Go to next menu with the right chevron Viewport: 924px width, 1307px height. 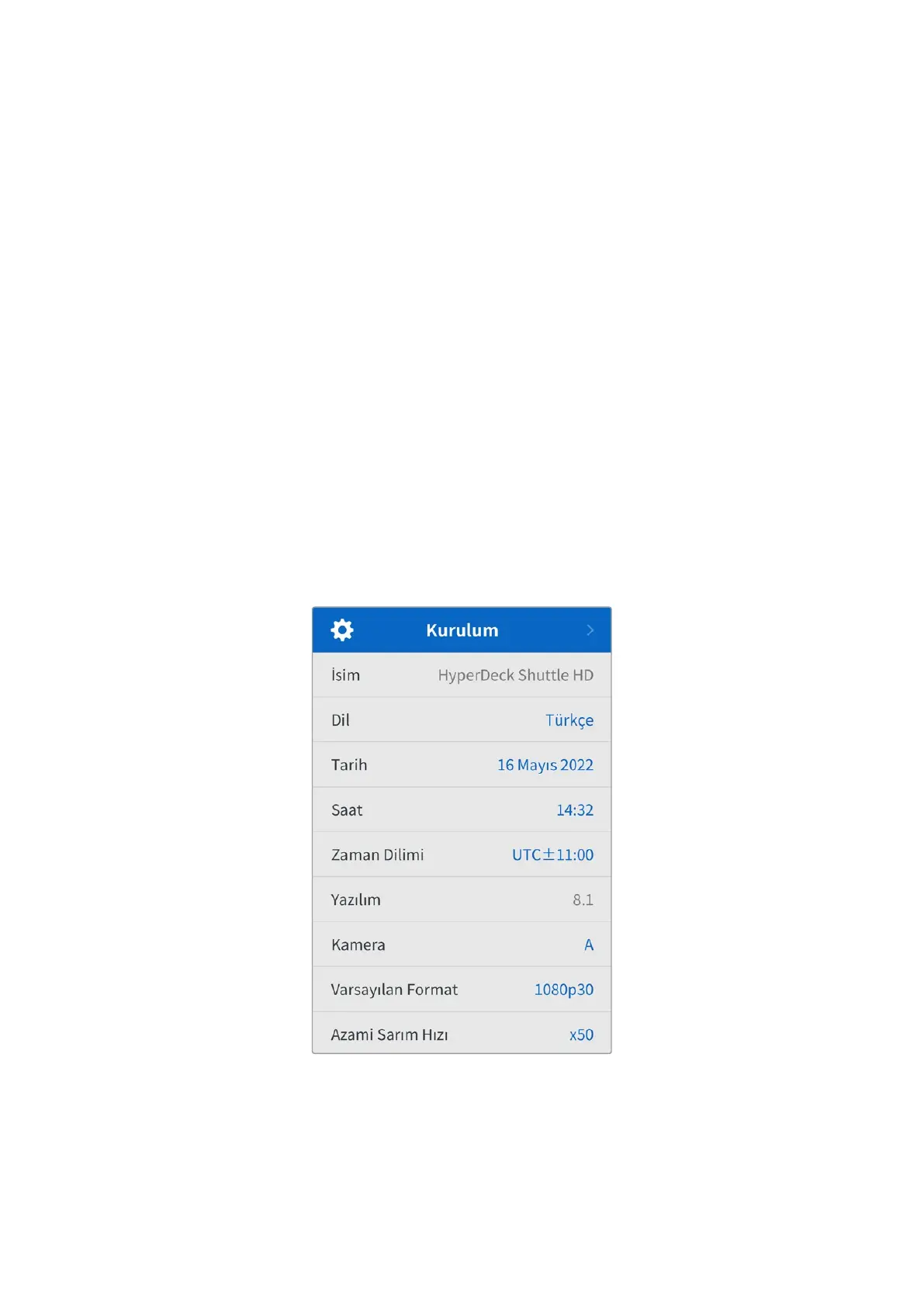[590, 630]
